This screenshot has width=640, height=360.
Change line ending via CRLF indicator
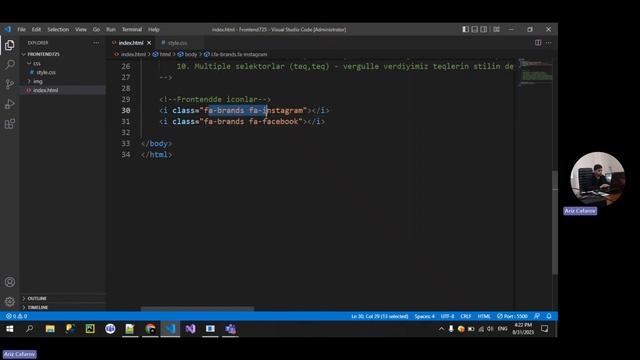(x=466, y=316)
